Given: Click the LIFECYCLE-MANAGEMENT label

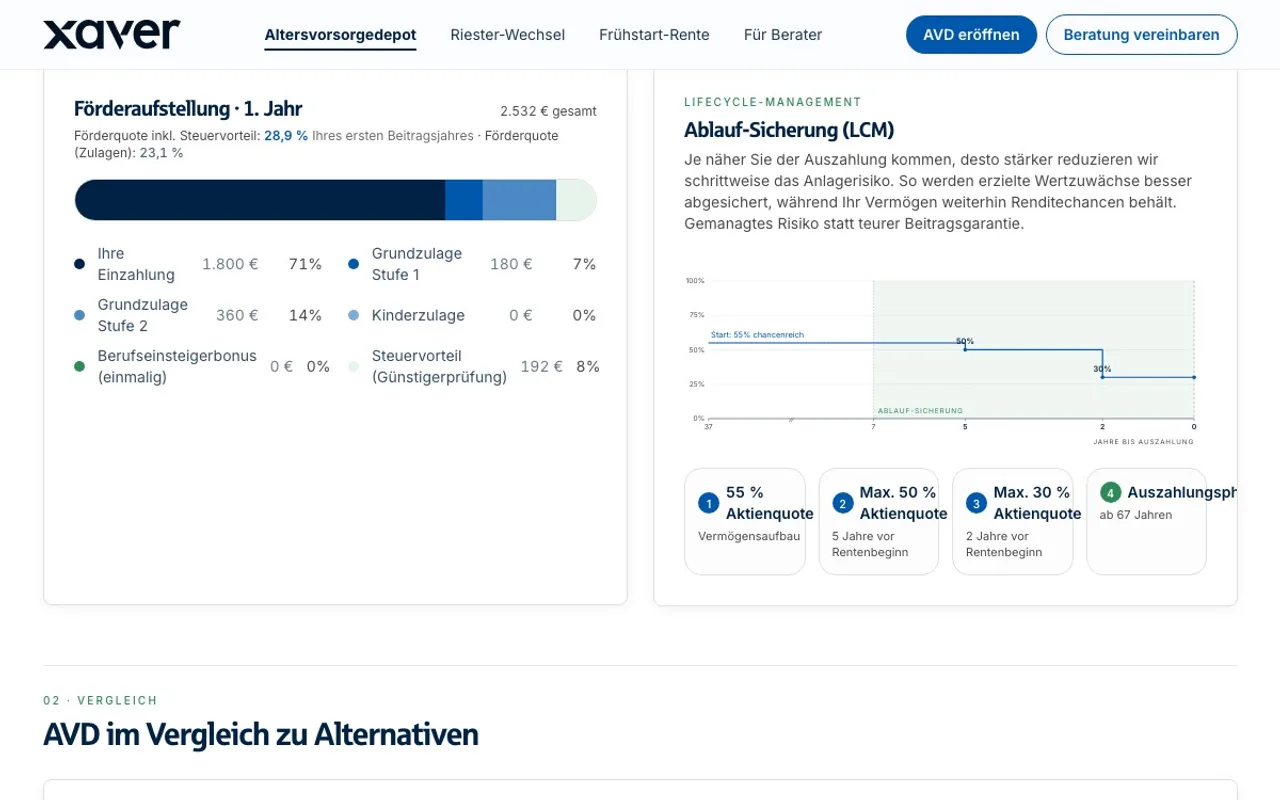Looking at the screenshot, I should point(773,102).
